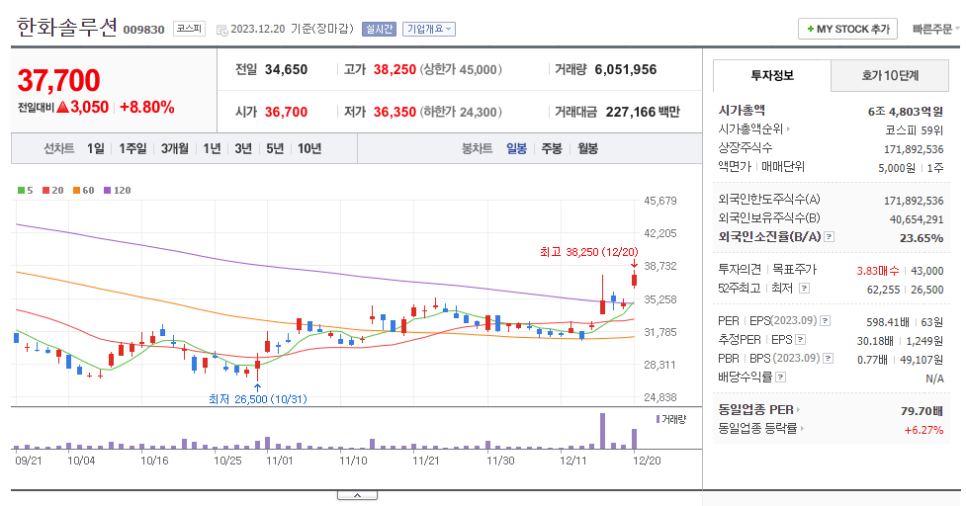
Task: Click the help icon beside 추정PER EPS
Action: tap(800, 340)
